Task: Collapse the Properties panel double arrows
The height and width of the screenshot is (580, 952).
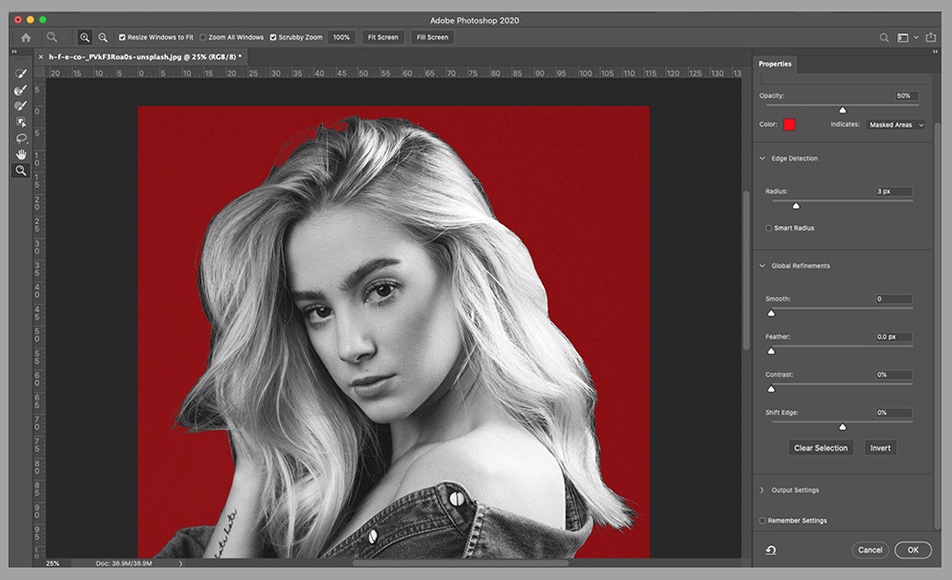Action: point(935,52)
